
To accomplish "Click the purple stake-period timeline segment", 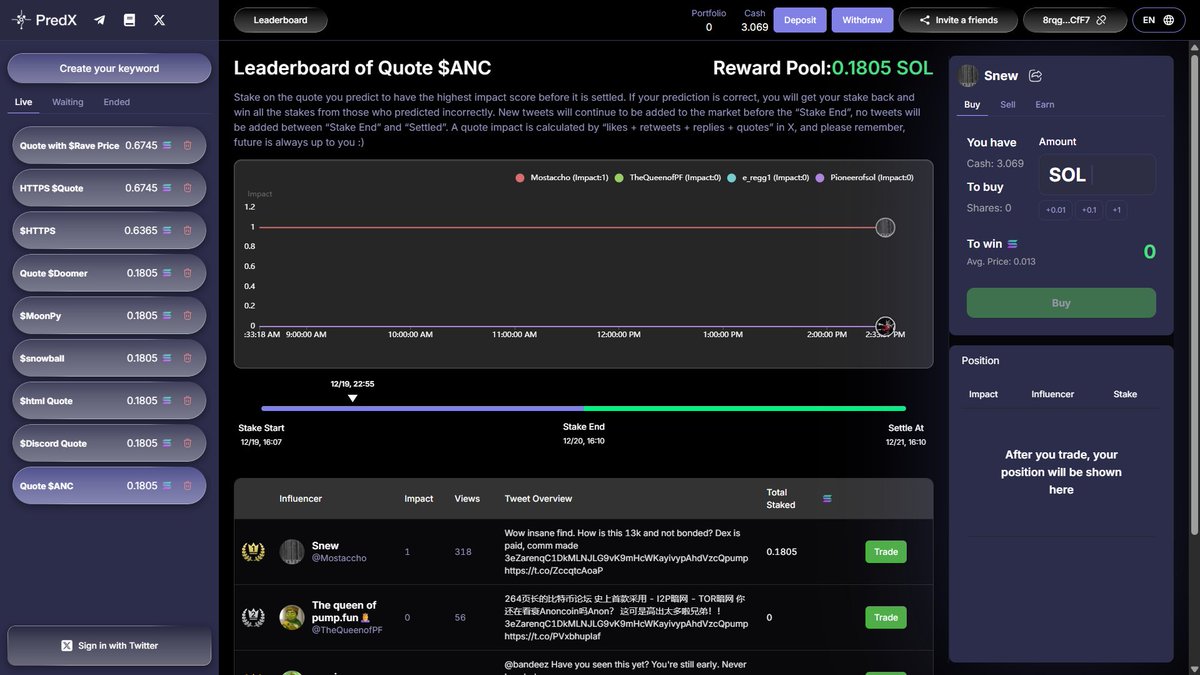I will click(x=422, y=408).
